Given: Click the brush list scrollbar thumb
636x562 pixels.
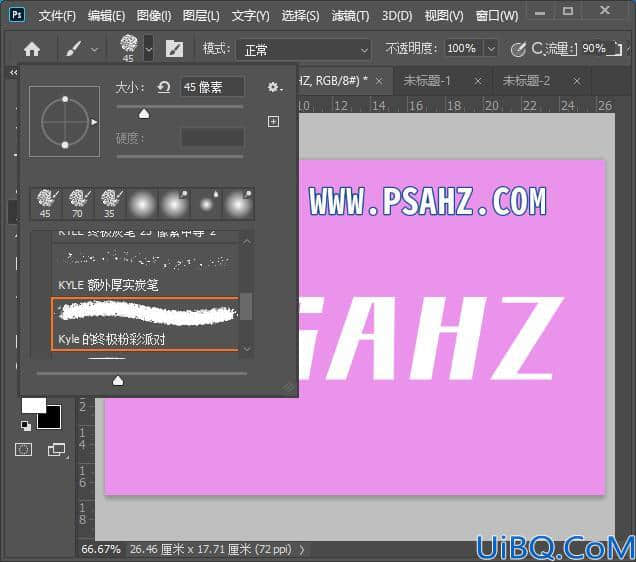Looking at the screenshot, I should [246, 306].
